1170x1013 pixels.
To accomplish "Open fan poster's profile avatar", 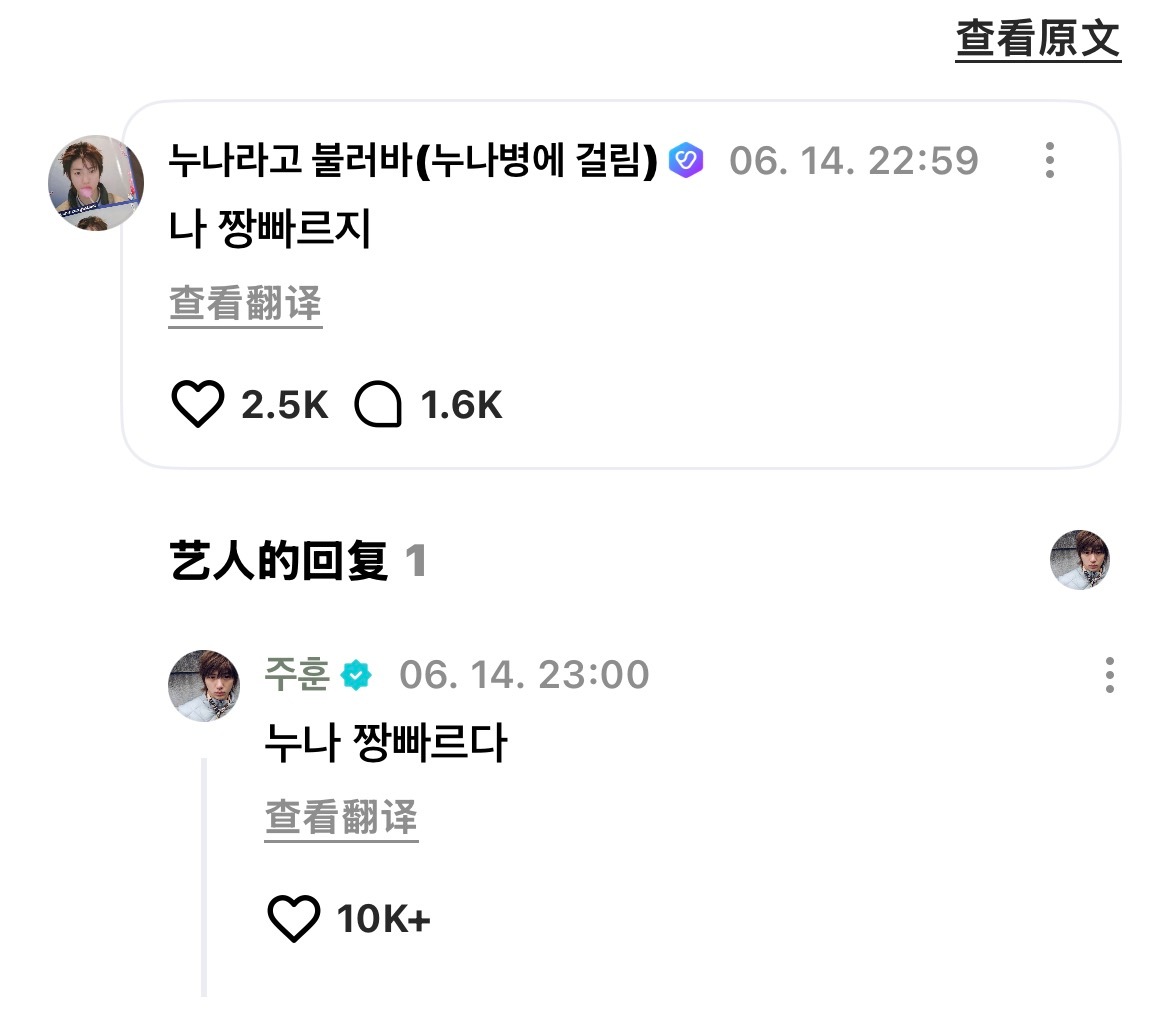I will click(x=96, y=183).
